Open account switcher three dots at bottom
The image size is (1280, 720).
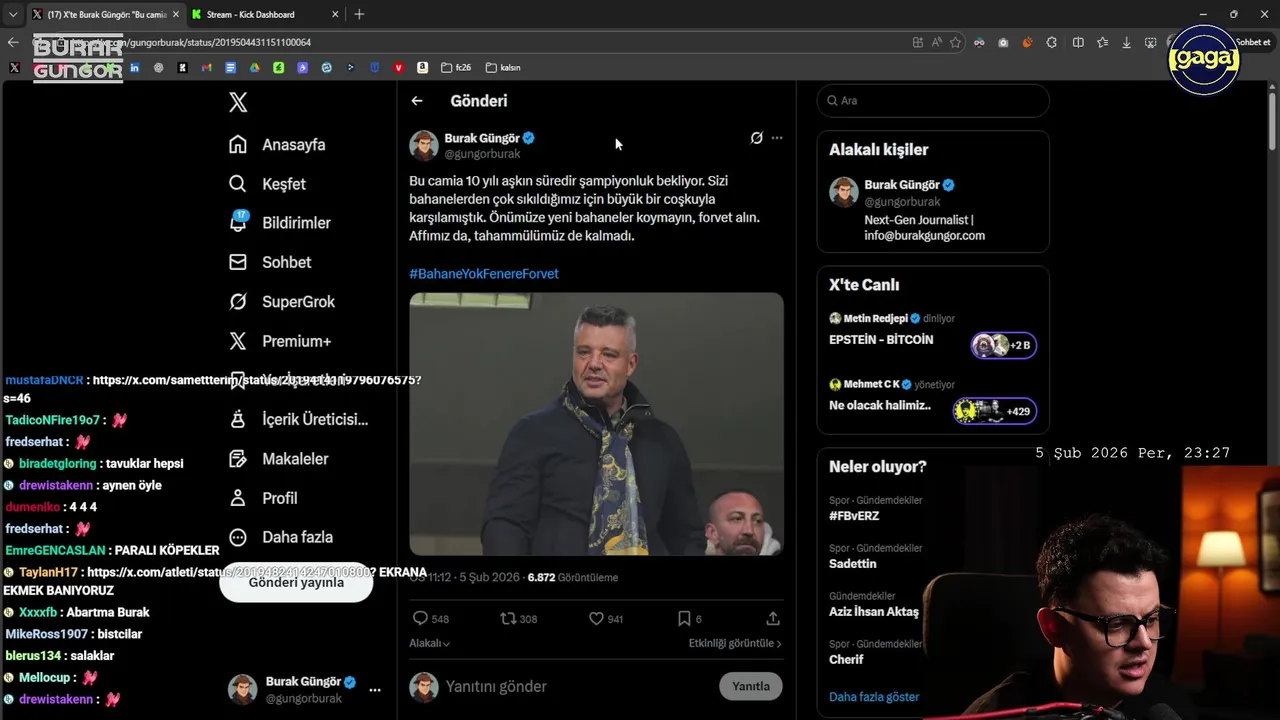(x=375, y=690)
